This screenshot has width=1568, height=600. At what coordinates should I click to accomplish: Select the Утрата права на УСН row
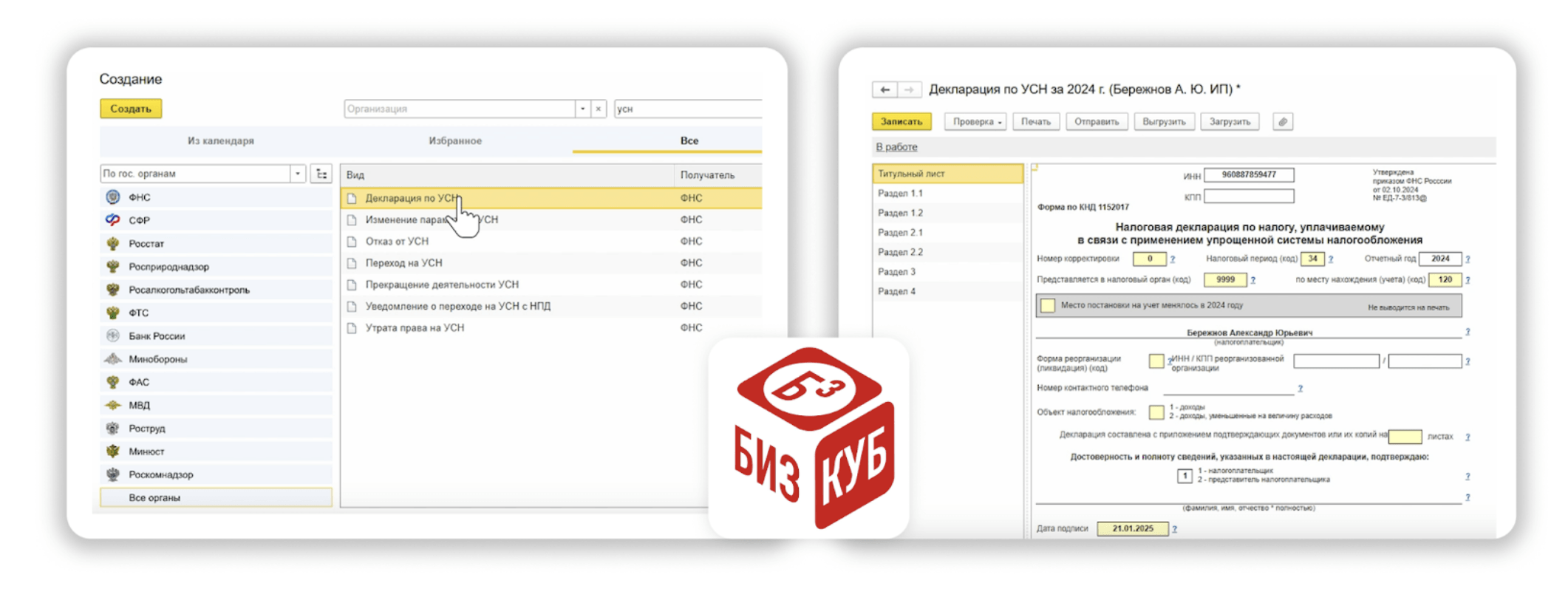tap(551, 328)
